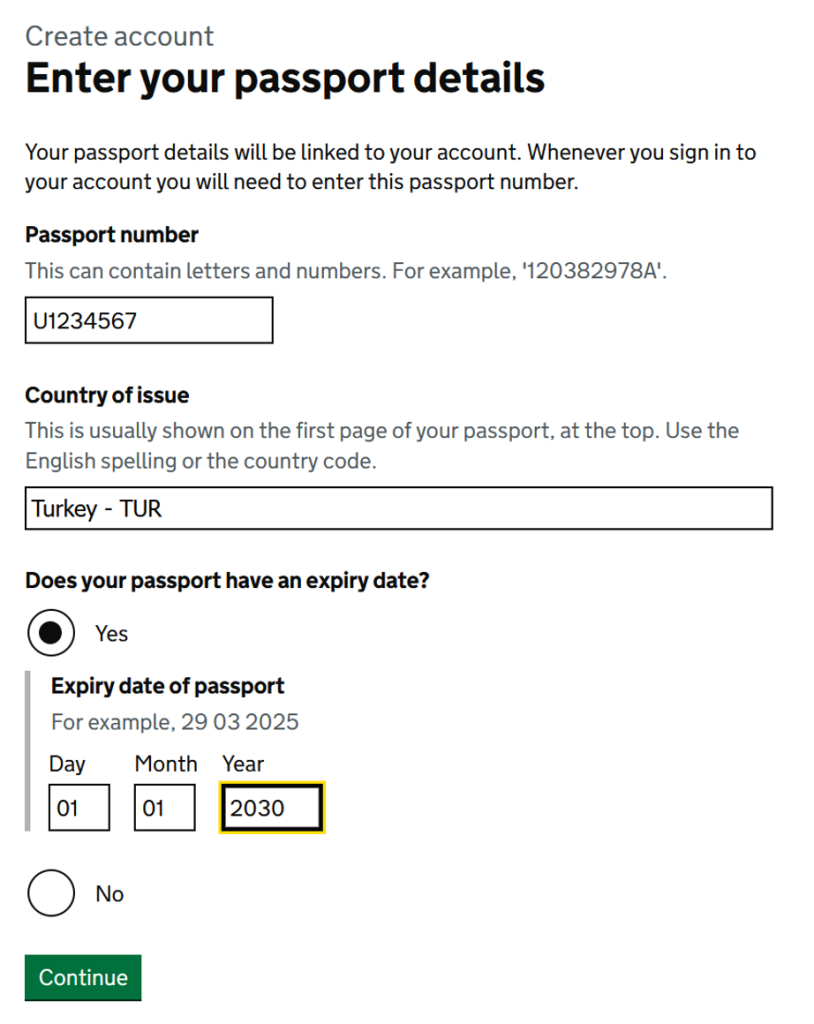
Task: Click the Day input box
Action: pos(79,808)
